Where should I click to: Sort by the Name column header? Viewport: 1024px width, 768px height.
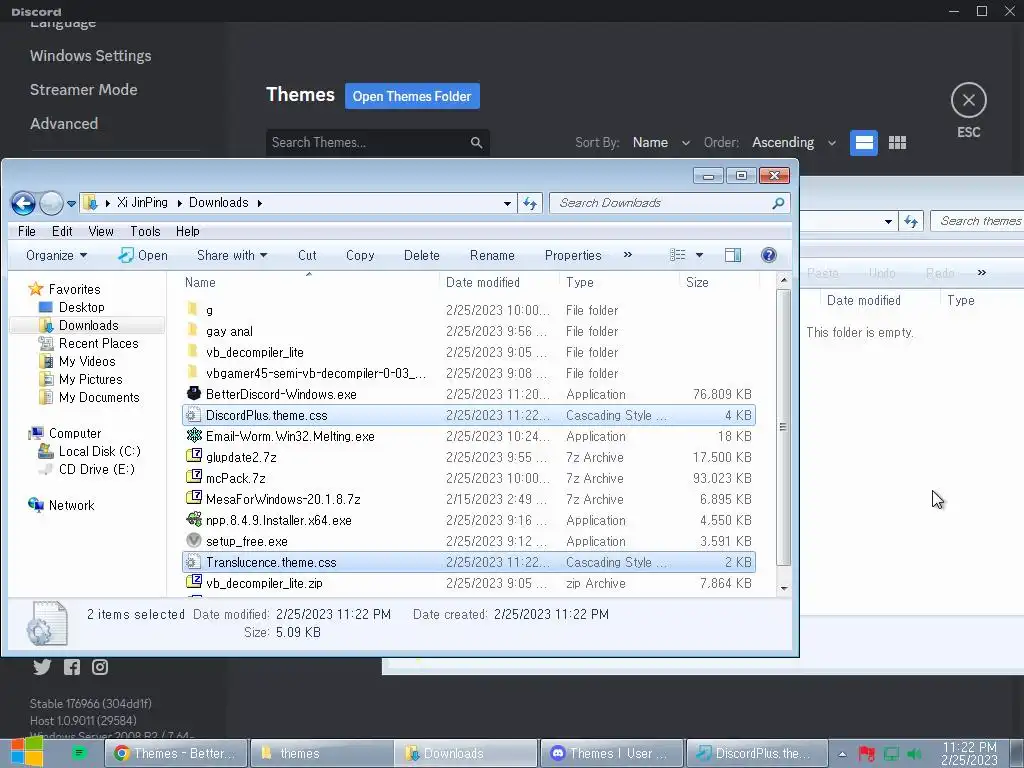(x=309, y=282)
